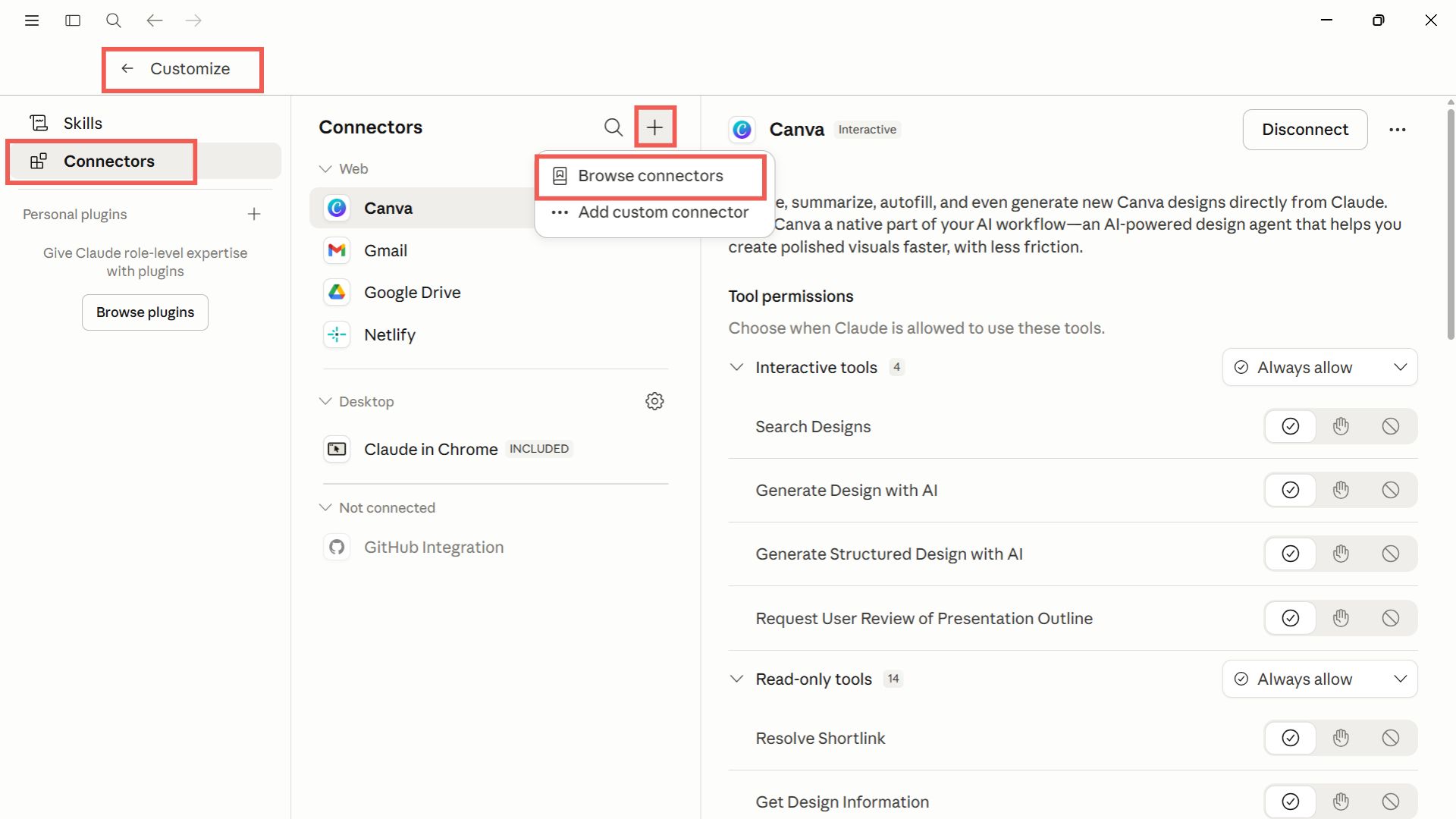Open Interactive tools Always allow dropdown

pos(1319,367)
